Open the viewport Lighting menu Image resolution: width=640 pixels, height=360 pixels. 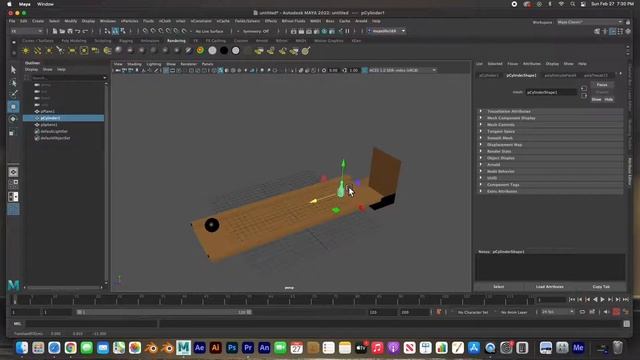coord(153,64)
